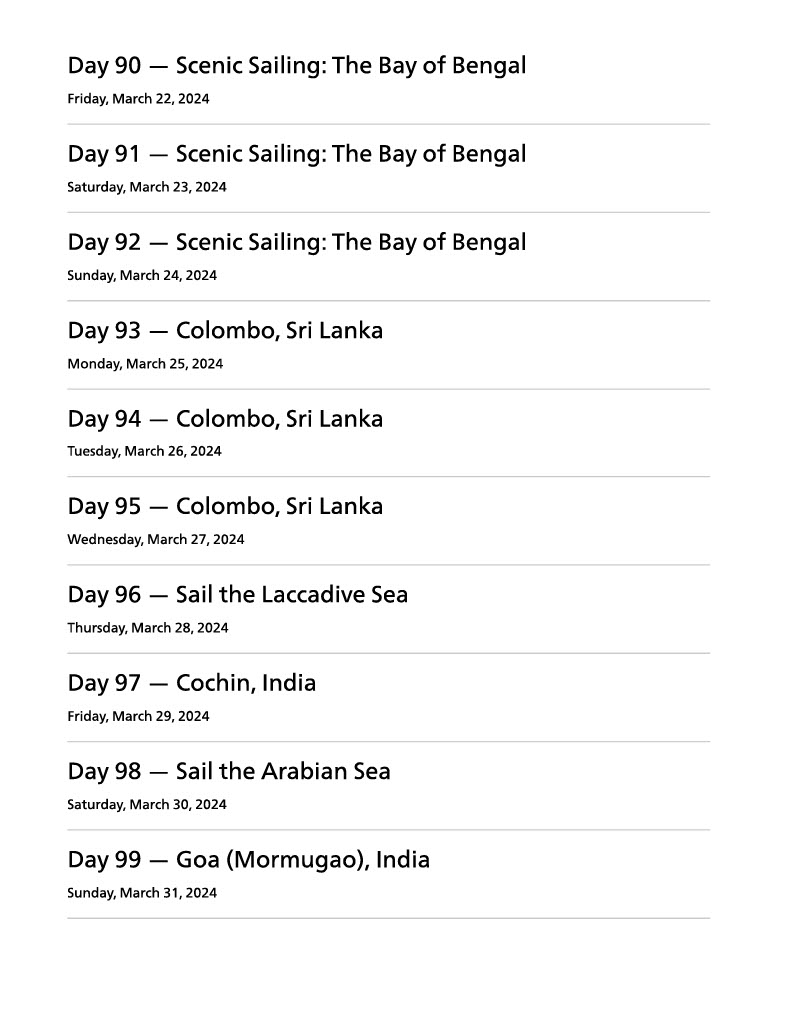Image resolution: width=791 pixels, height=1024 pixels.
Task: Select Day 99 Goa (Mormugao), India
Action: click(248, 859)
